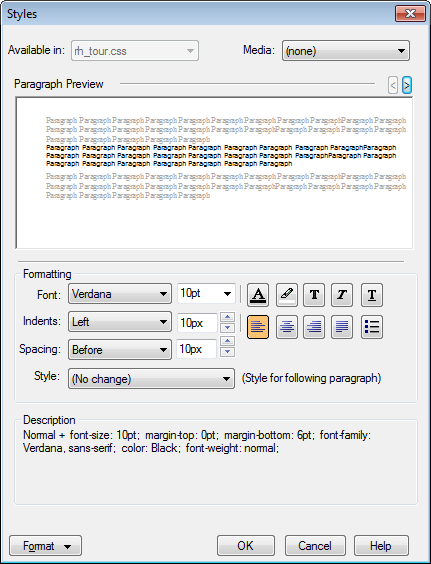
Task: Toggle italic text formatting
Action: point(342,295)
